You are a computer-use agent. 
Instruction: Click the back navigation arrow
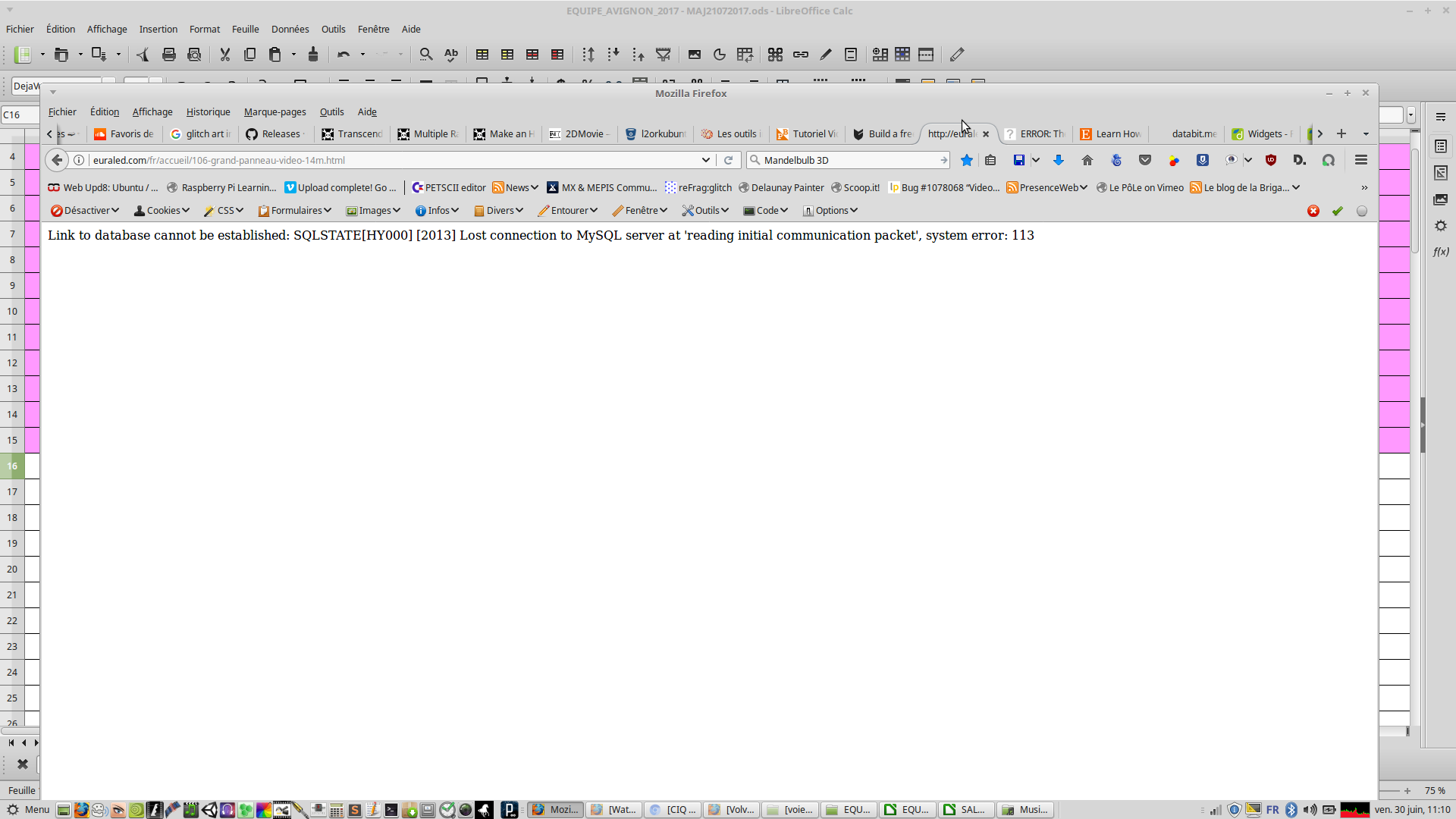(57, 160)
